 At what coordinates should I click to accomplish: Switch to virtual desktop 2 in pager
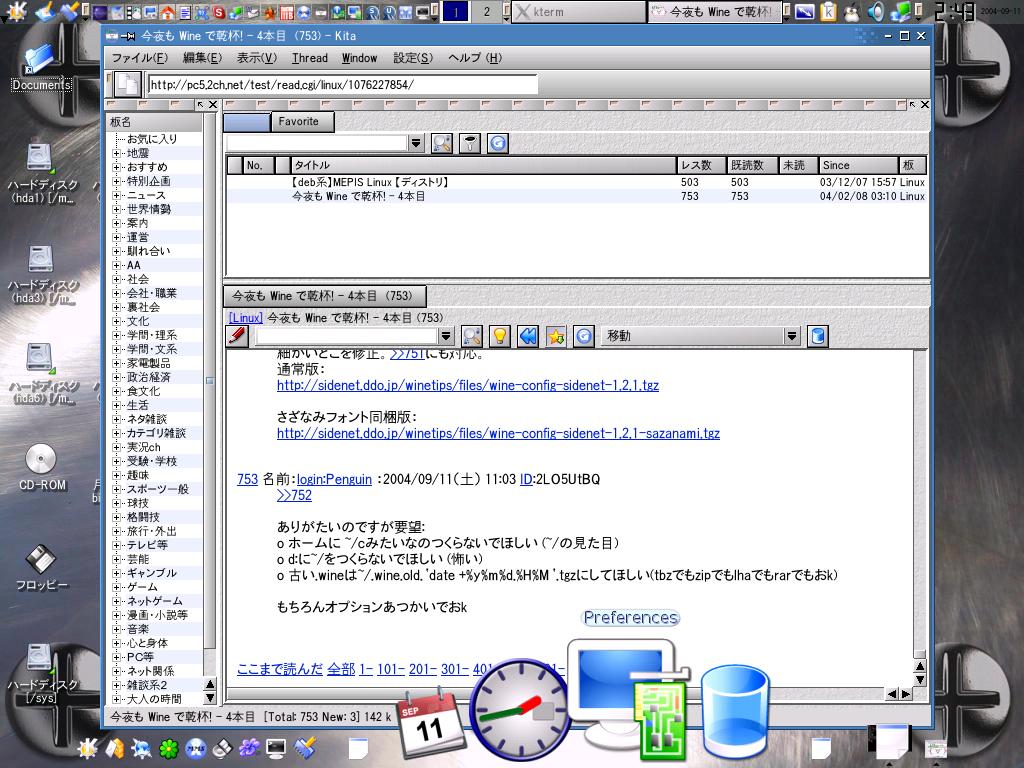[487, 12]
